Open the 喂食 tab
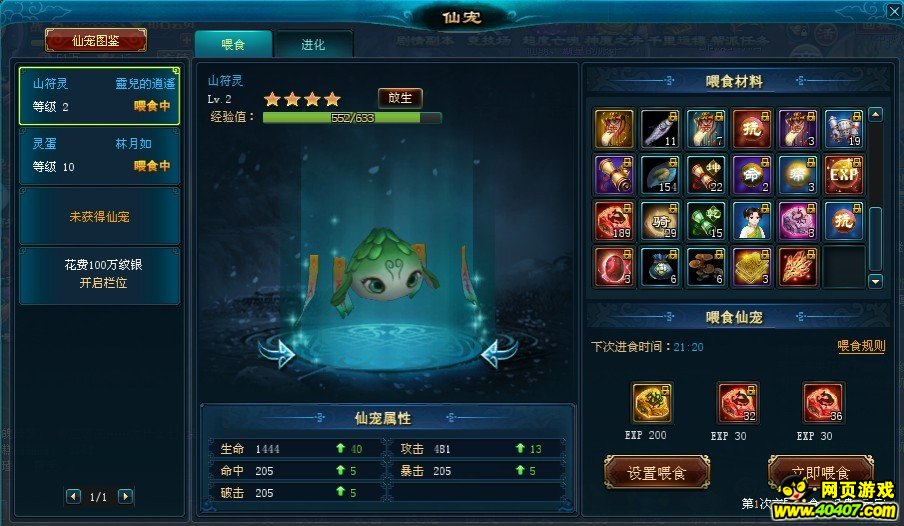904x526 pixels. click(x=233, y=44)
